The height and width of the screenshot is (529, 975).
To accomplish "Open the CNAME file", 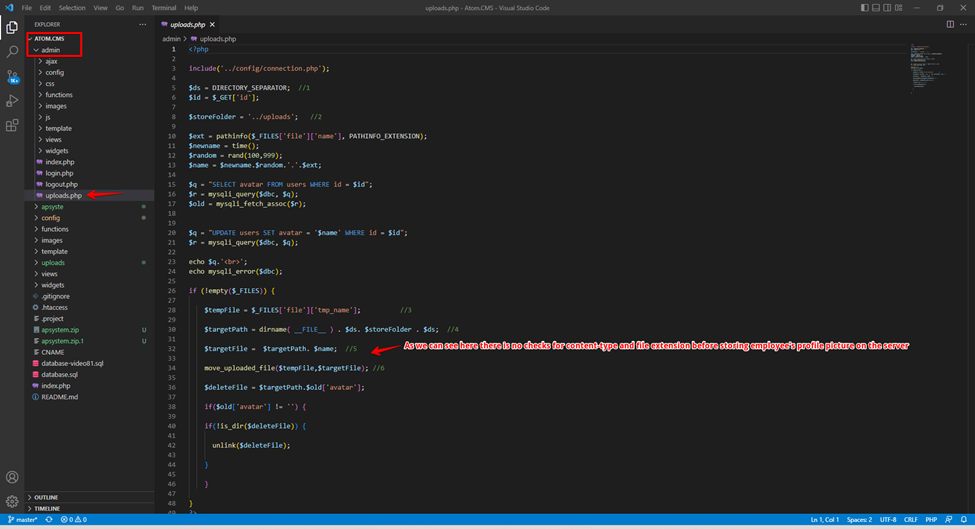I will point(89,352).
